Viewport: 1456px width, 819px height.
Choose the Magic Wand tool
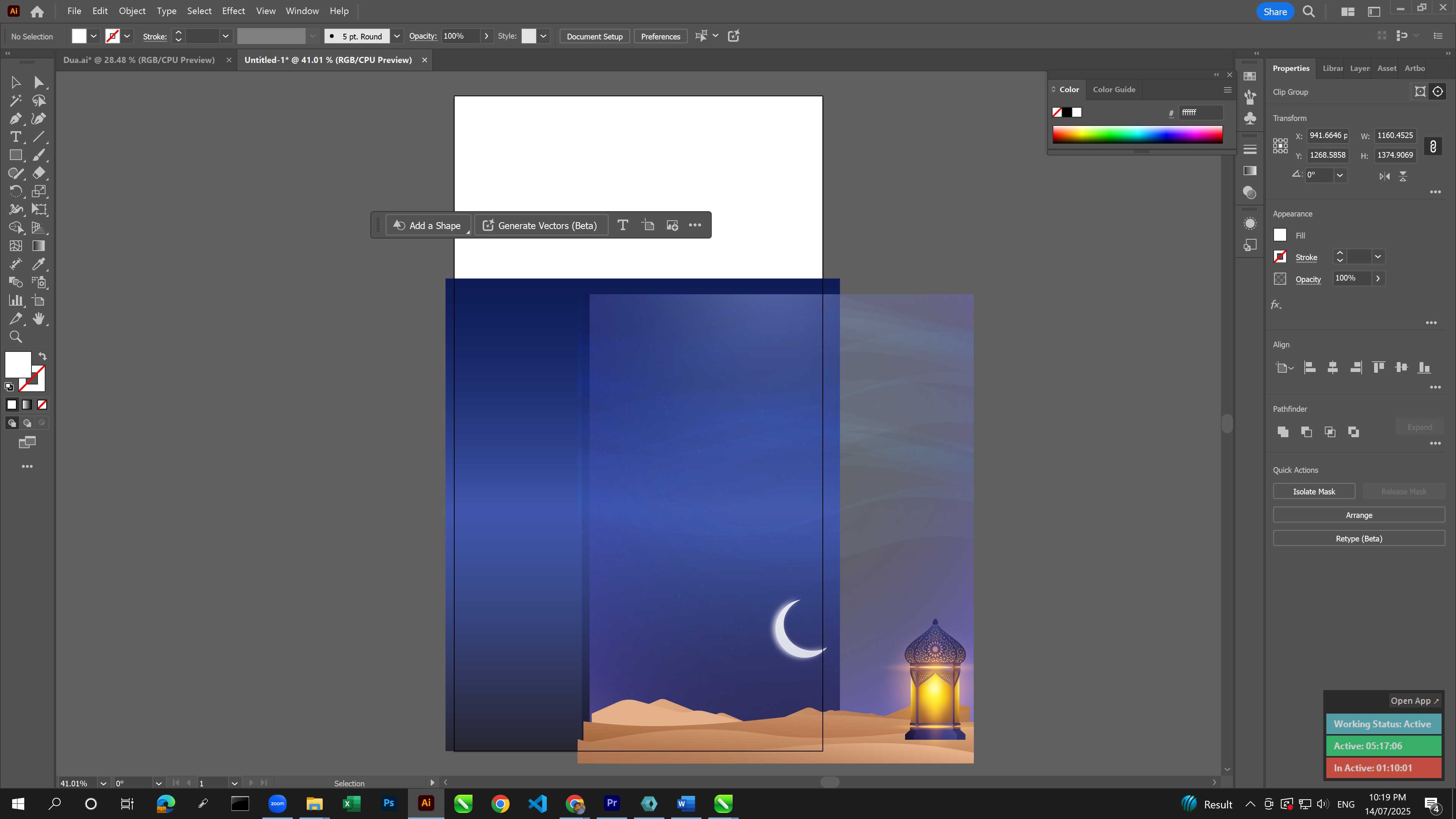pyautogui.click(x=16, y=100)
